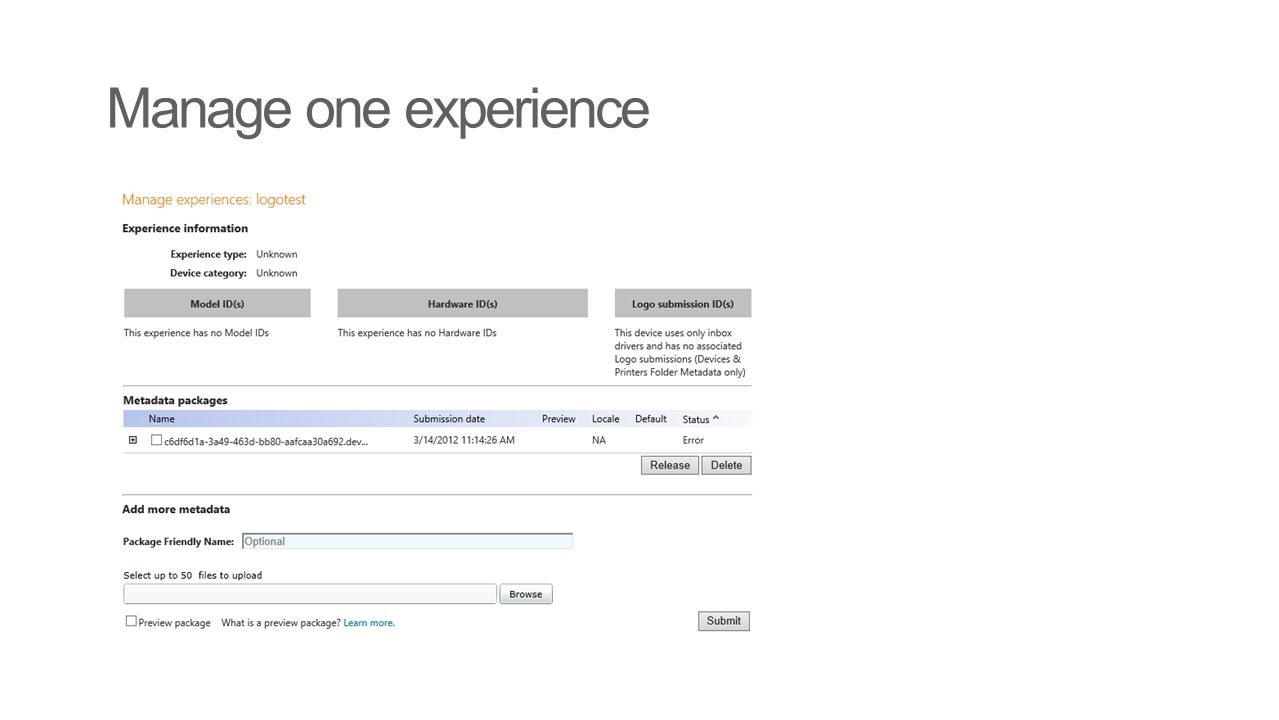Enable the Preview package checkbox
The height and width of the screenshot is (720, 1279).
pyautogui.click(x=131, y=621)
